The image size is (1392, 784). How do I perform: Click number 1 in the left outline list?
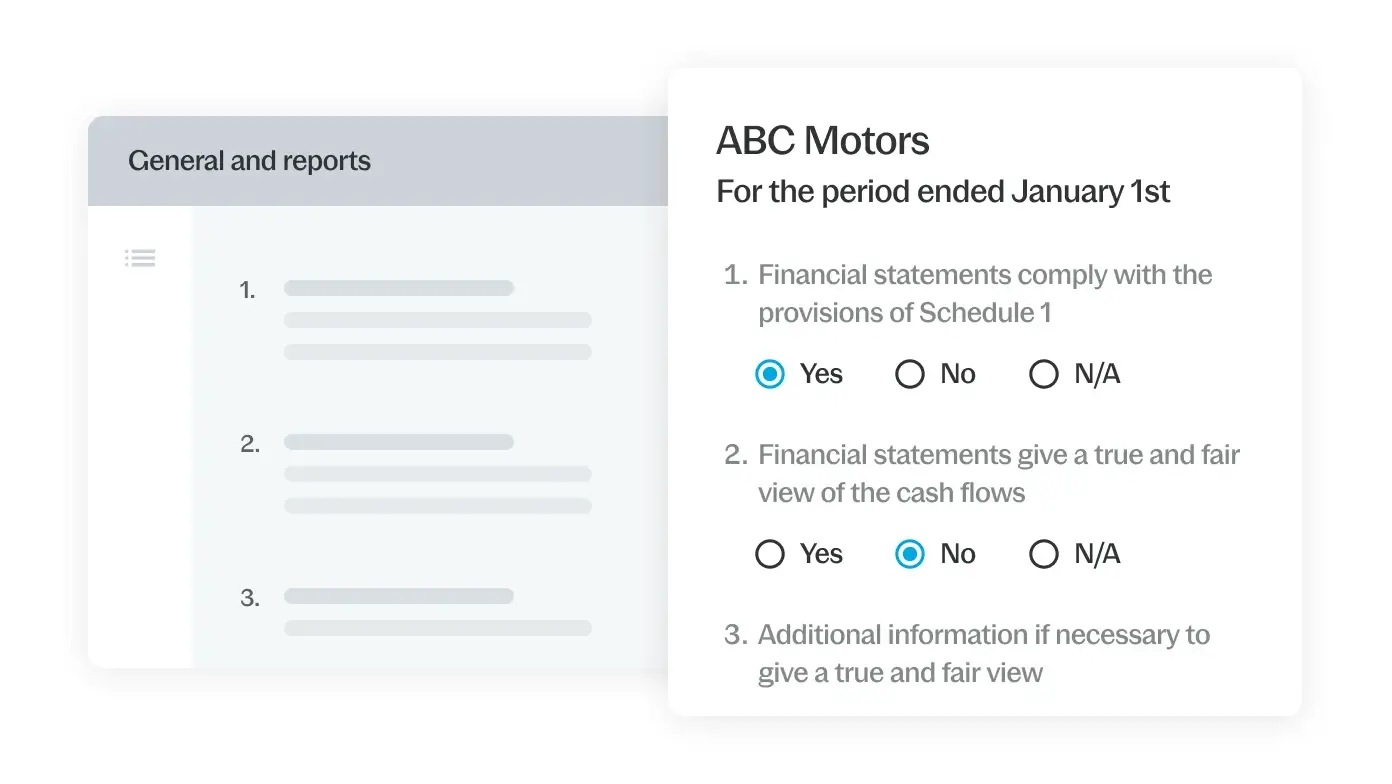247,291
